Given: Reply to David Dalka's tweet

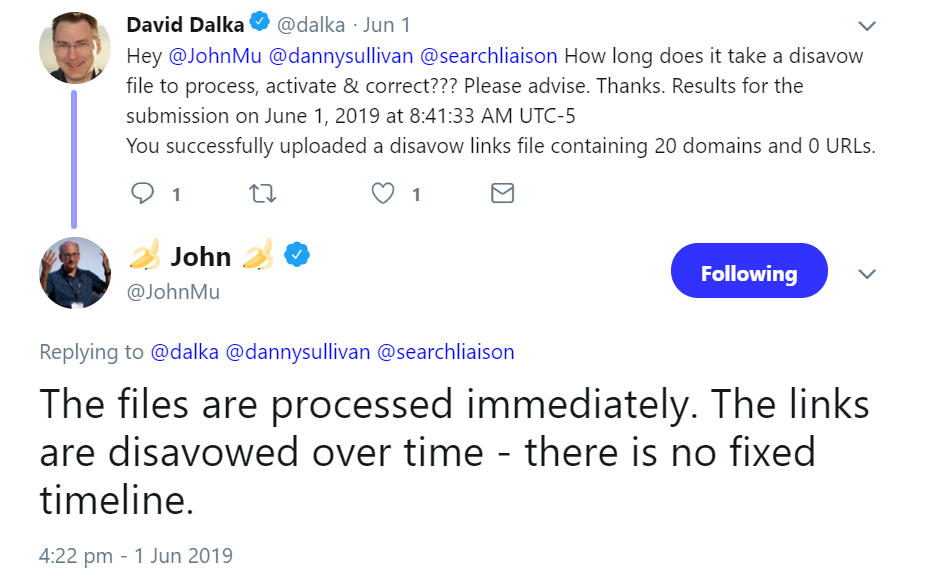Looking at the screenshot, I should (x=144, y=193).
